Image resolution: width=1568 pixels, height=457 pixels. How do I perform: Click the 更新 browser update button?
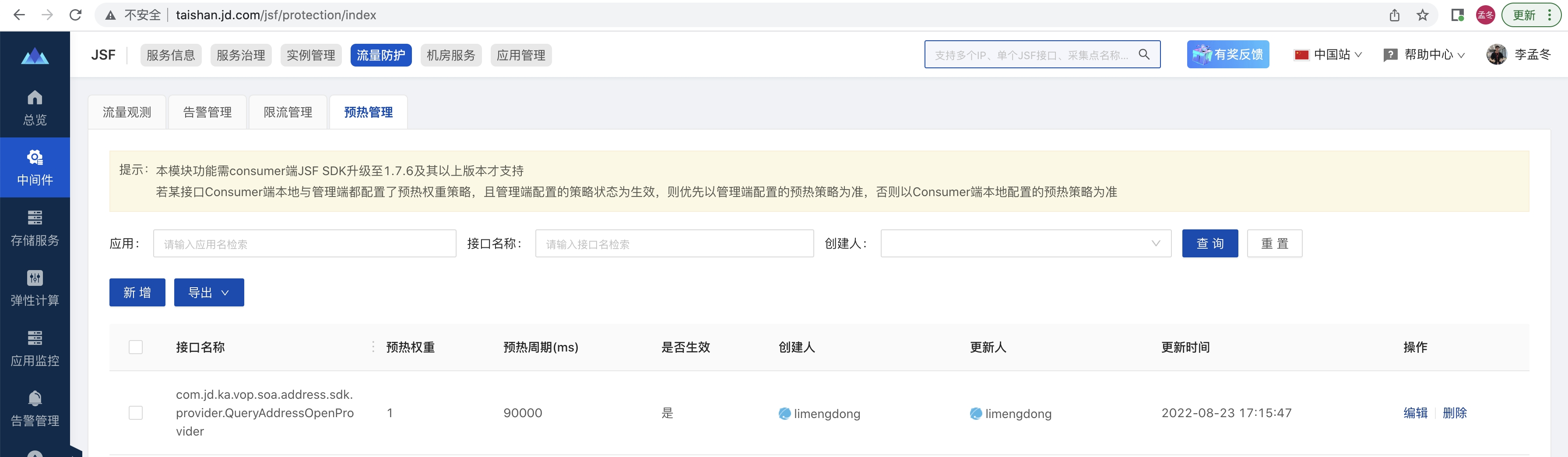[1532, 15]
